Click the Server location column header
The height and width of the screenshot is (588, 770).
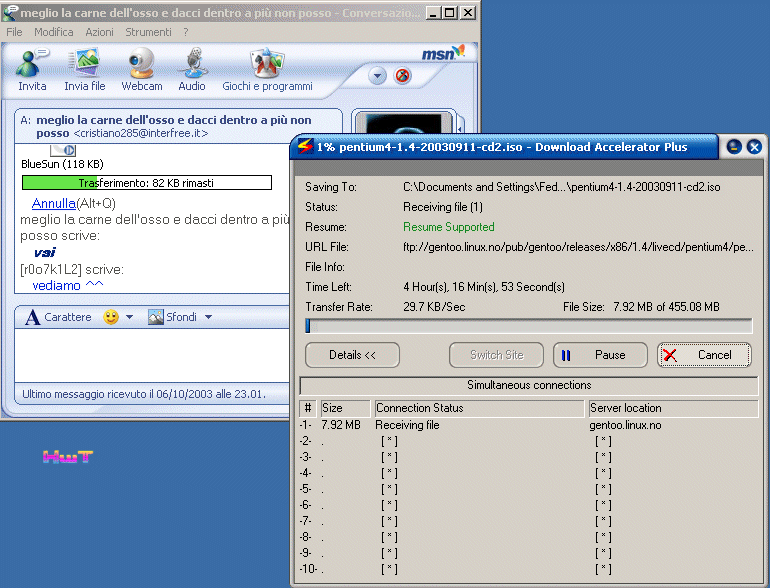[673, 408]
